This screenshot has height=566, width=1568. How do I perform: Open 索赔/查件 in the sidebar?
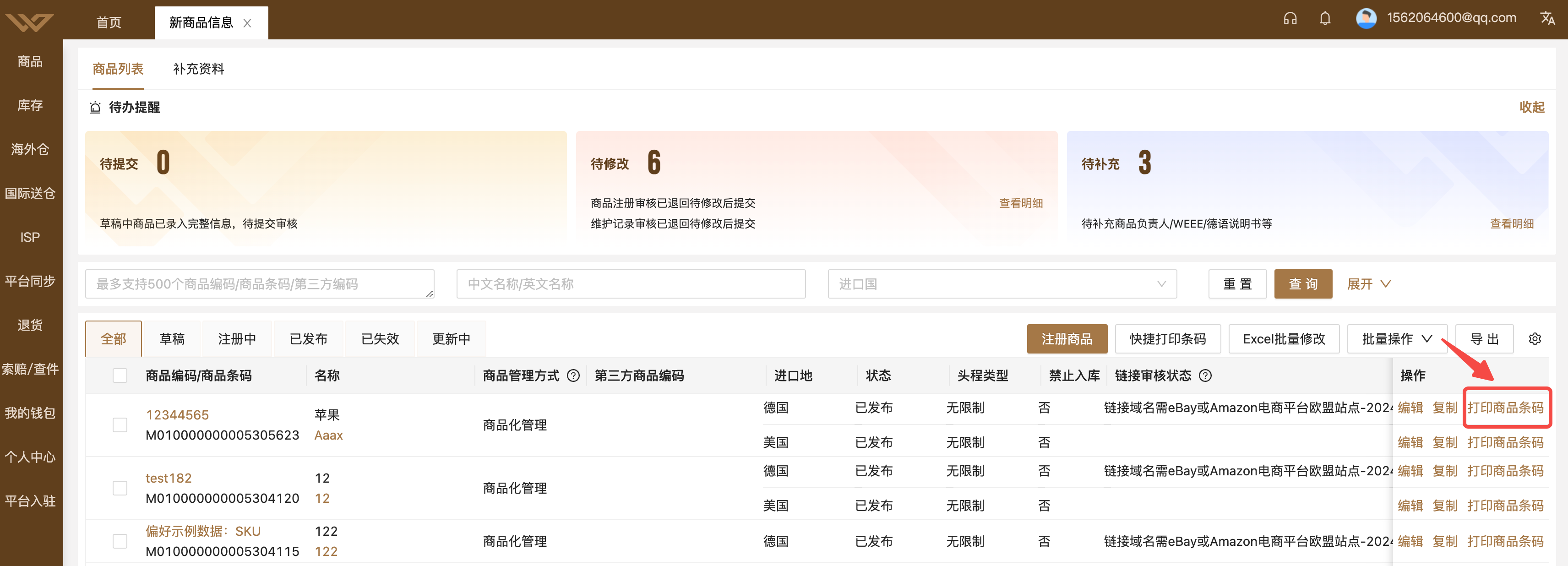click(30, 369)
